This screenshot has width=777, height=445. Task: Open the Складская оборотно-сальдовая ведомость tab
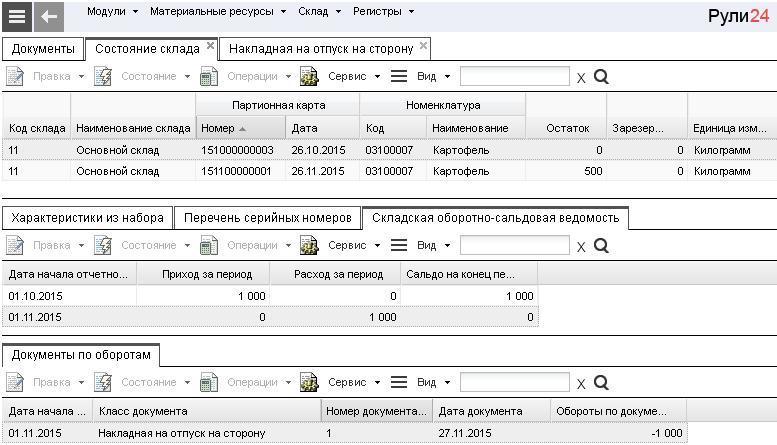coord(496,218)
